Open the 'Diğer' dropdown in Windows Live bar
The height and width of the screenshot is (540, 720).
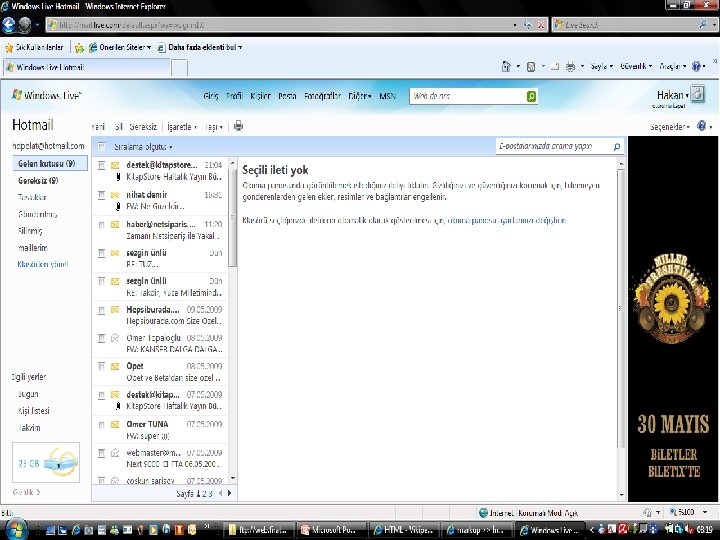coord(360,96)
